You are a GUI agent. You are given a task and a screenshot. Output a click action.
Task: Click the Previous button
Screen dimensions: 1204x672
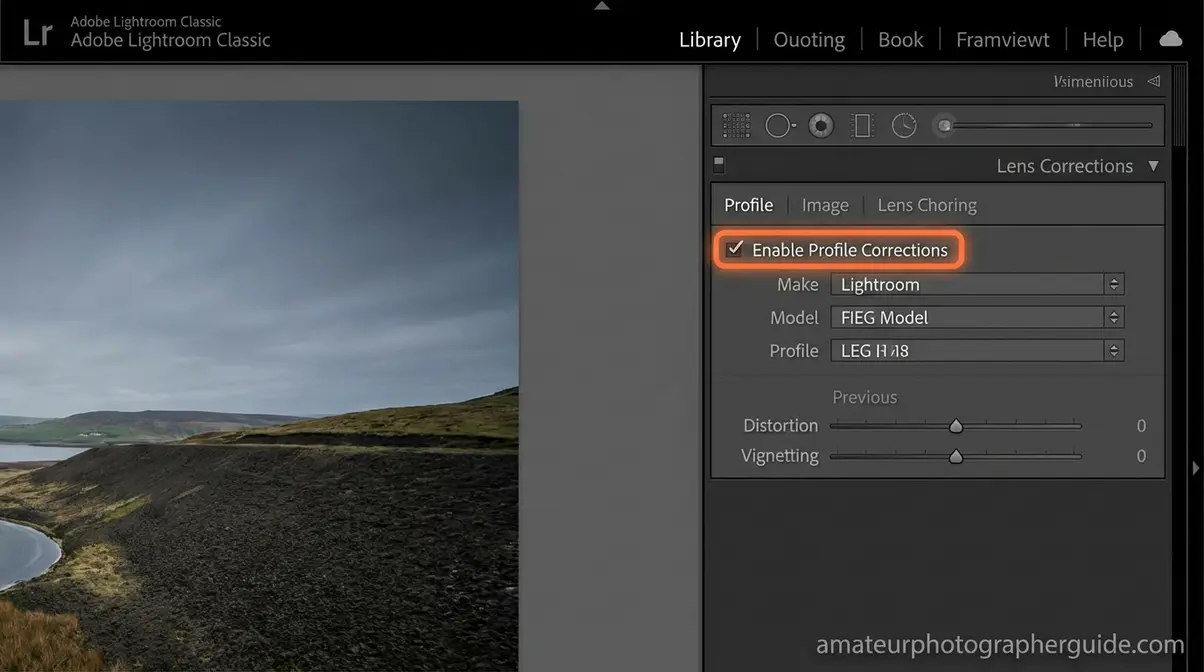[x=864, y=396]
